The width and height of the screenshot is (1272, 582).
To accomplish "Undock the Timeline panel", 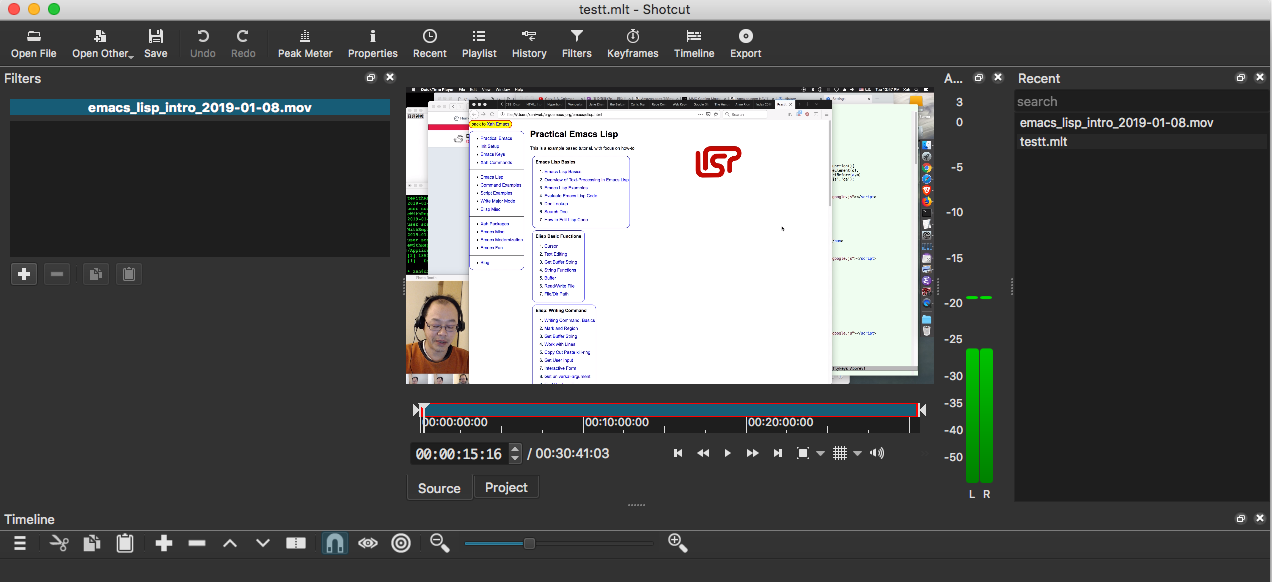I will (x=1241, y=519).
